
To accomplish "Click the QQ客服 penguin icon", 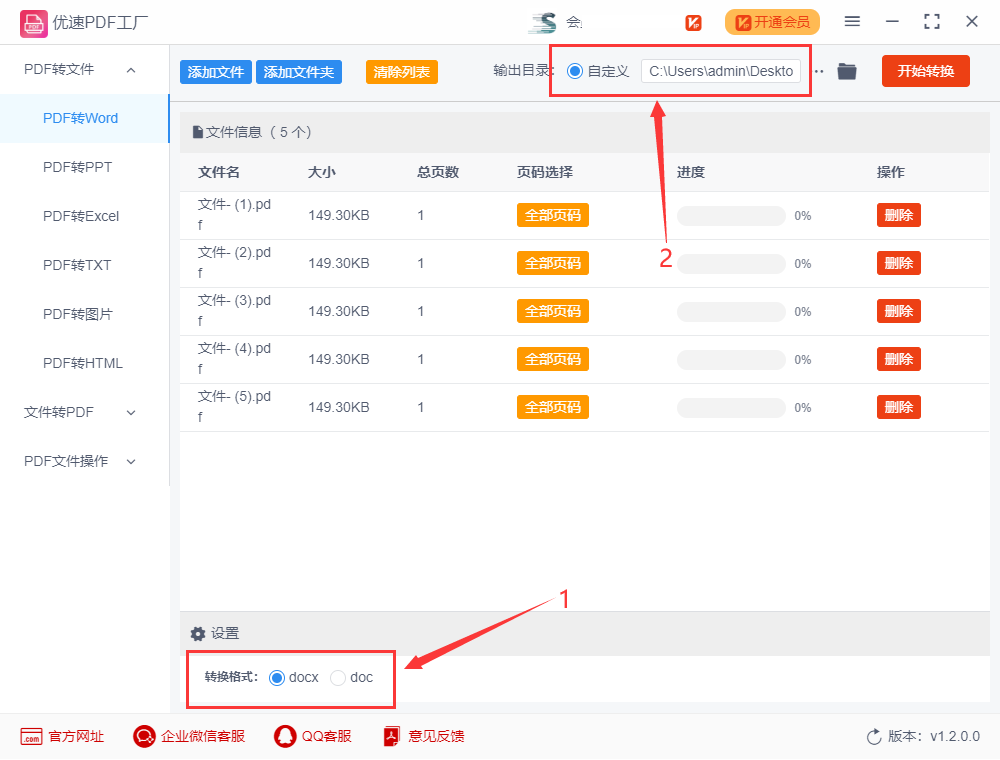I will click(x=285, y=736).
